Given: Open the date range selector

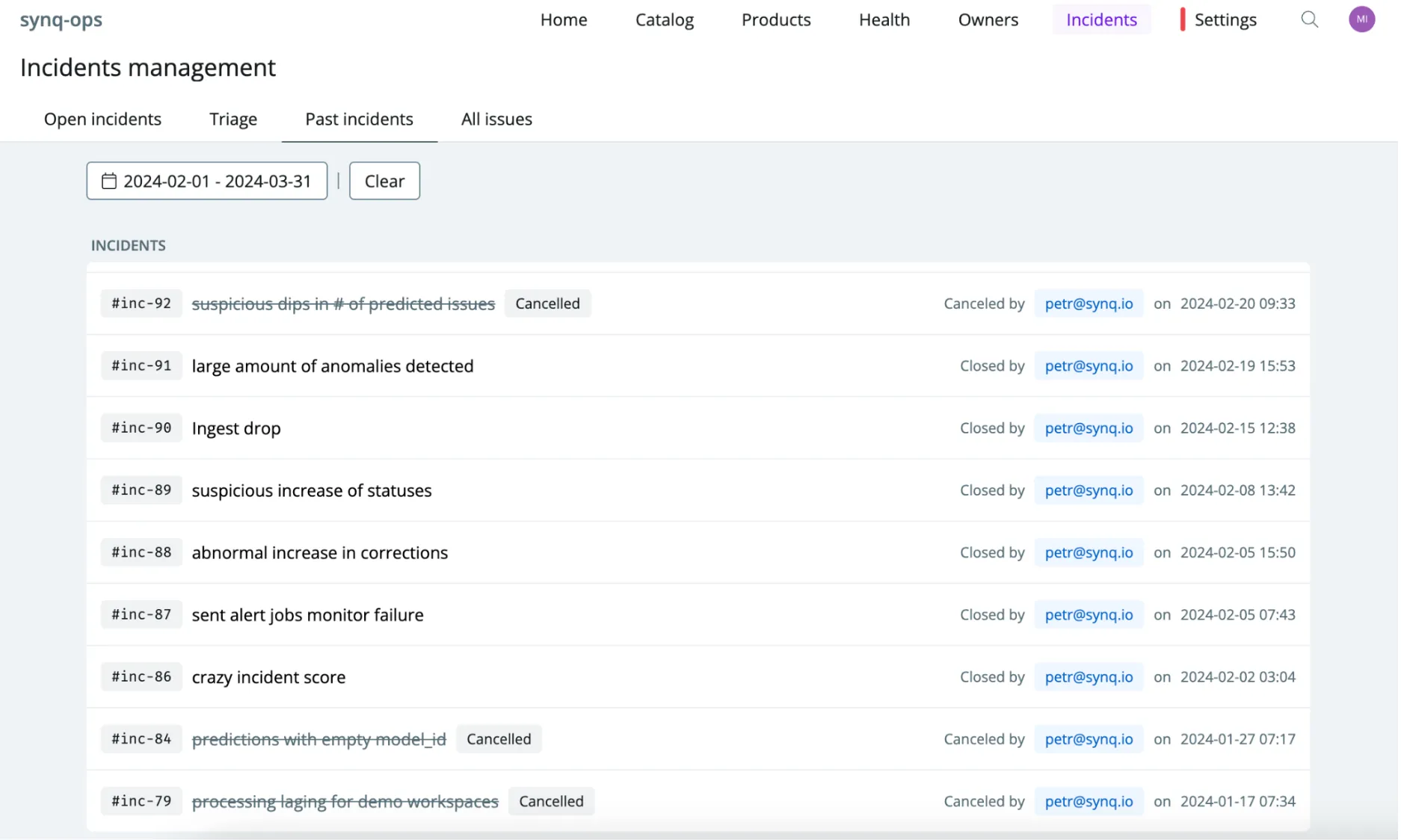Looking at the screenshot, I should (207, 181).
